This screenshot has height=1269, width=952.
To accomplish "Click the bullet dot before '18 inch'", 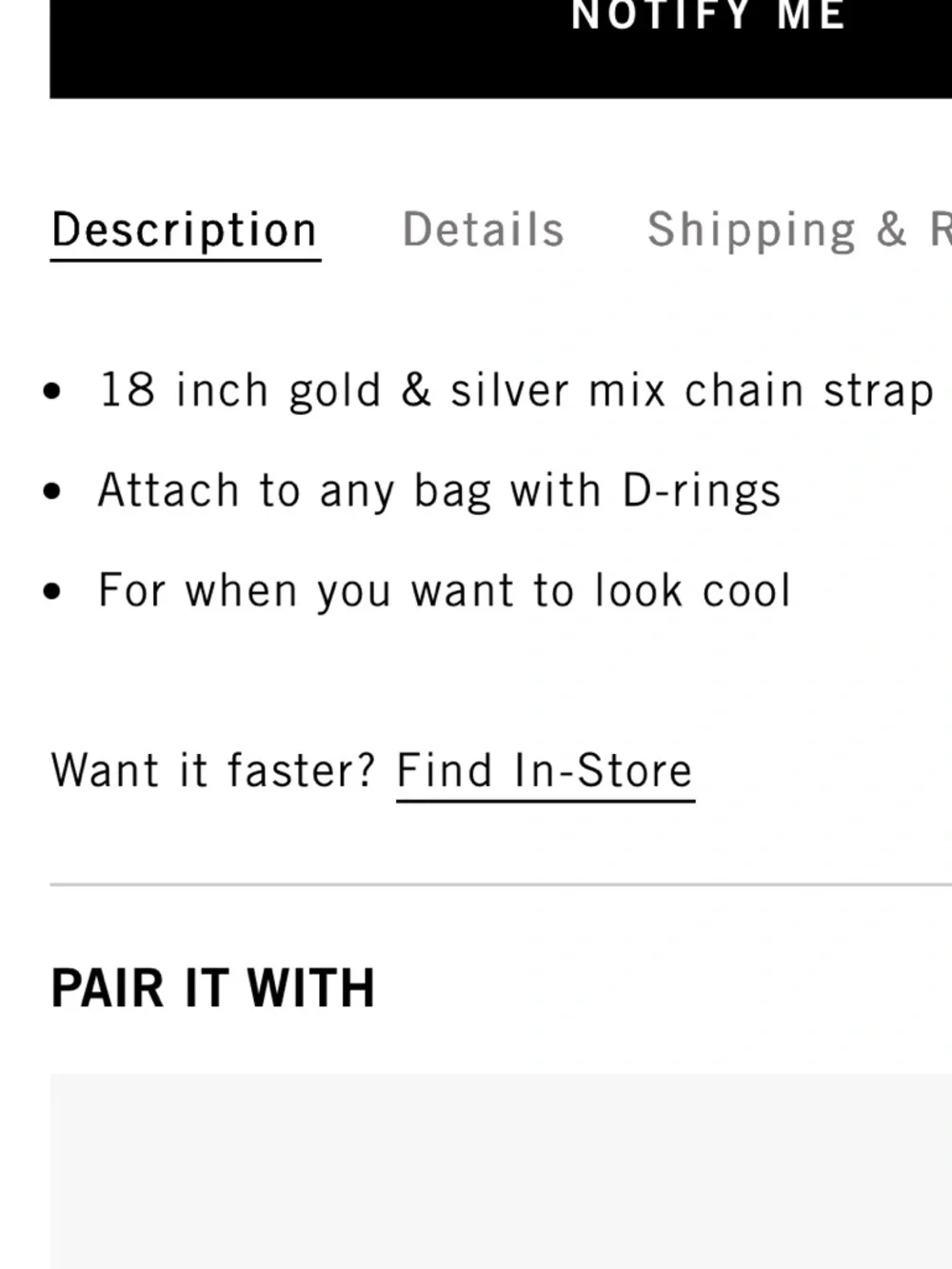I will pos(53,391).
